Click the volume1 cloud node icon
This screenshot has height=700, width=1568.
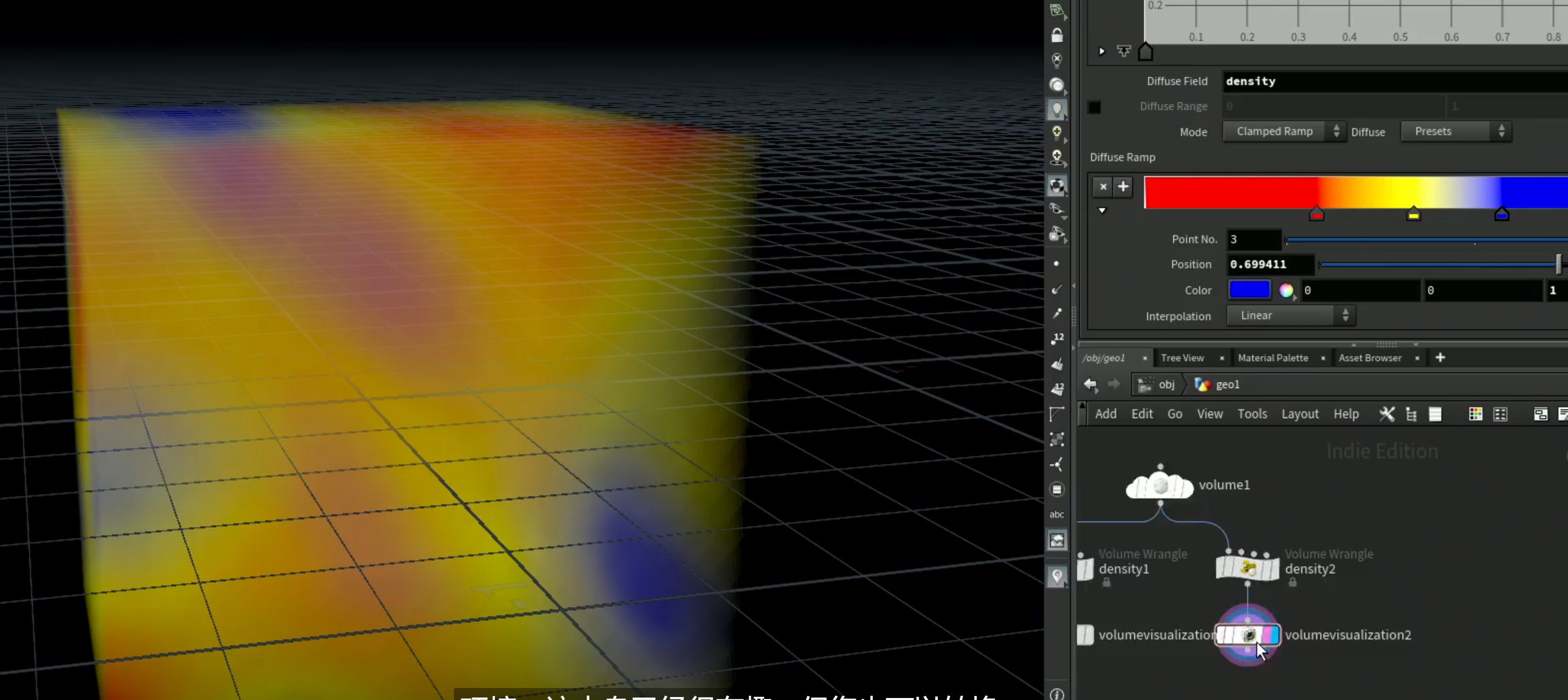coord(1160,485)
